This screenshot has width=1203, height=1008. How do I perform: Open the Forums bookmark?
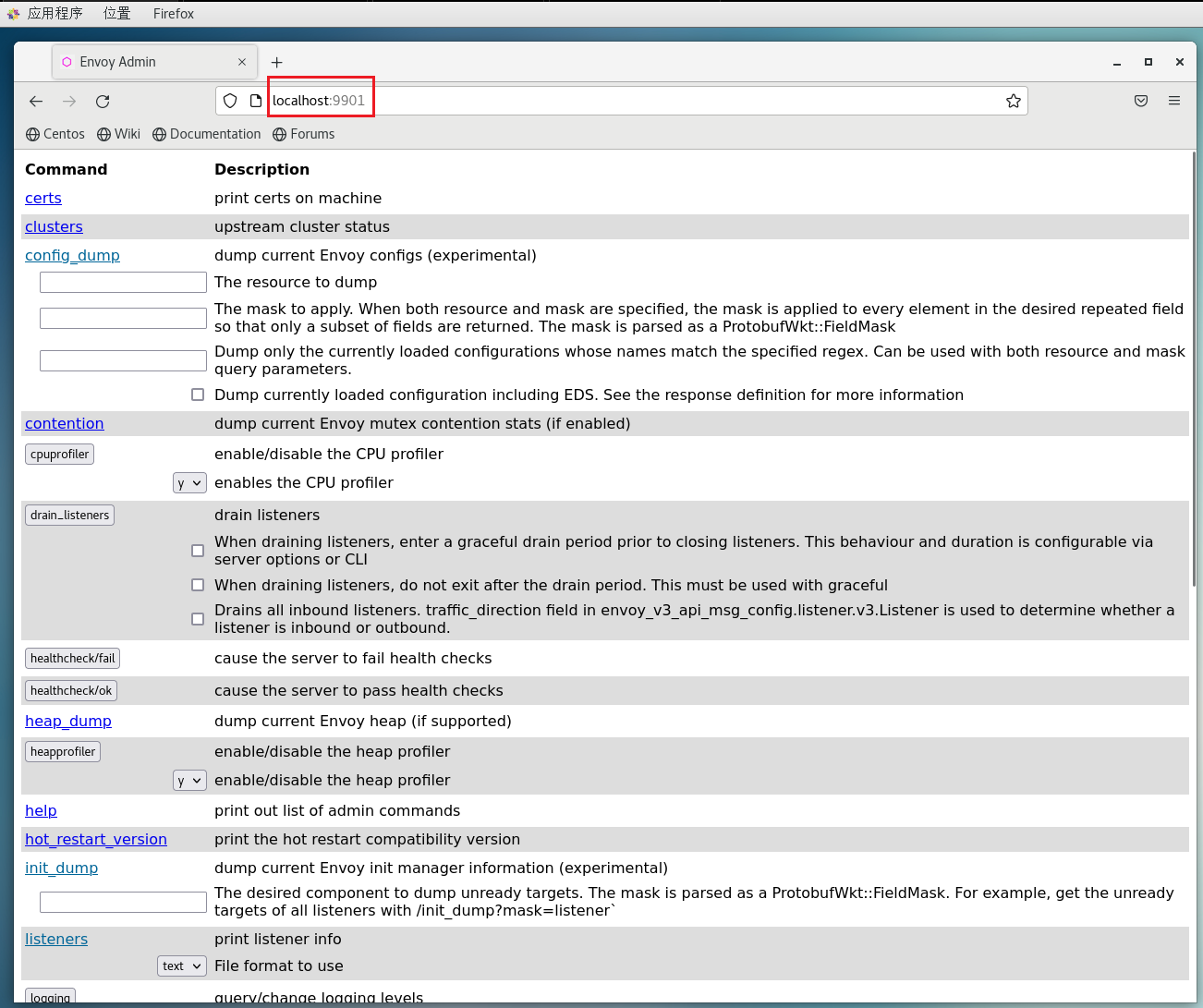pyautogui.click(x=304, y=134)
